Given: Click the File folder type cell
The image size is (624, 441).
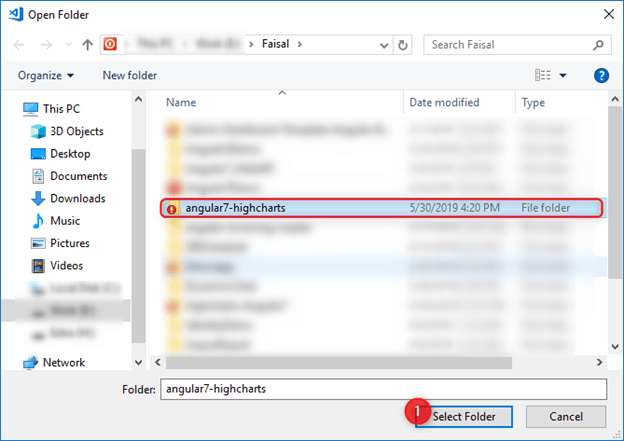Looking at the screenshot, I should coord(546,208).
